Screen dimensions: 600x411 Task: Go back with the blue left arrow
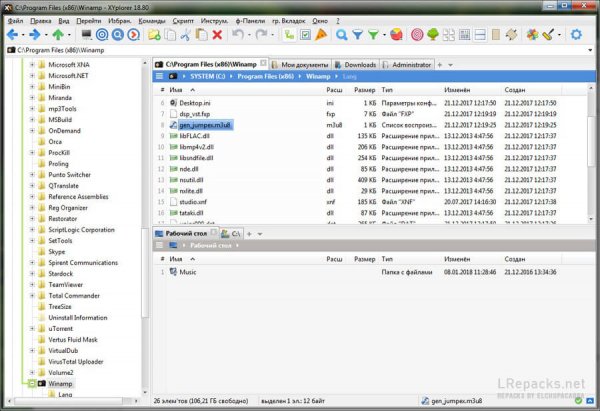[12, 35]
